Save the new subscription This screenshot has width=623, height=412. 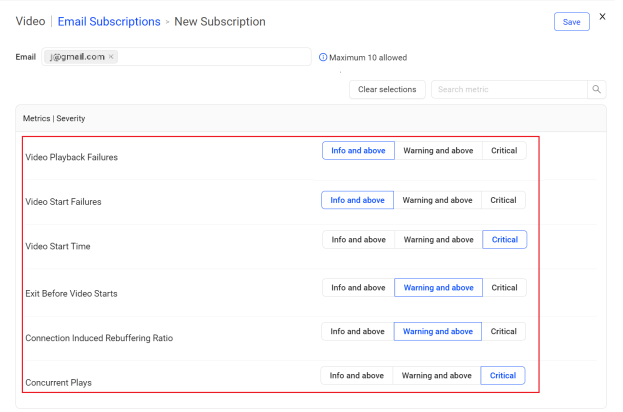coord(571,22)
